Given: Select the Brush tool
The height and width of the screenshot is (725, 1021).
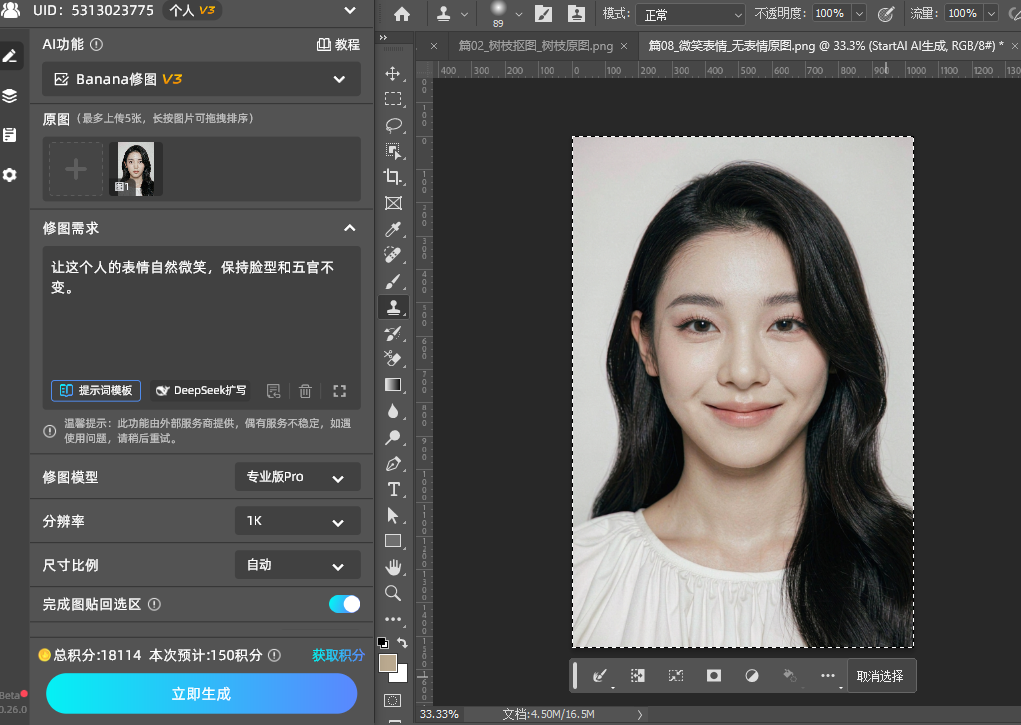Looking at the screenshot, I should coord(393,281).
